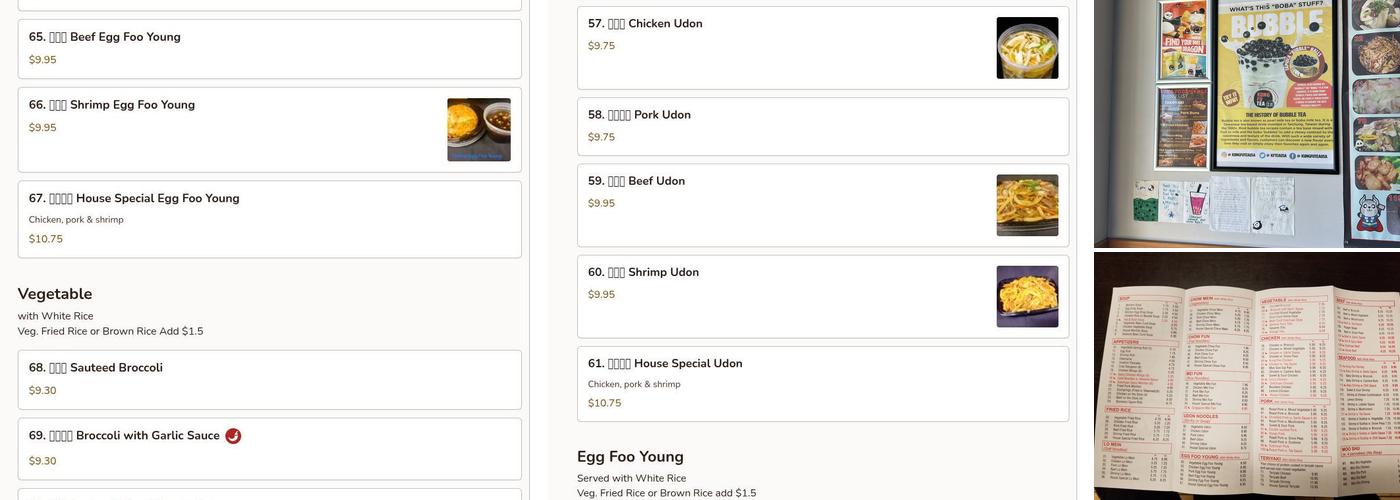Click the $9.30 price under Sauteed Broccoli
The width and height of the screenshot is (1400, 500).
(x=42, y=391)
